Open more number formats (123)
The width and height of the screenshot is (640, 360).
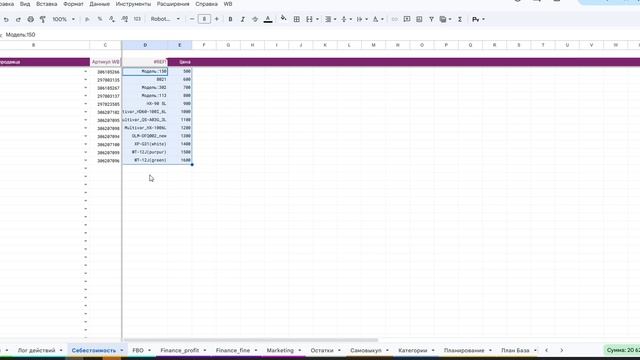pos(137,19)
